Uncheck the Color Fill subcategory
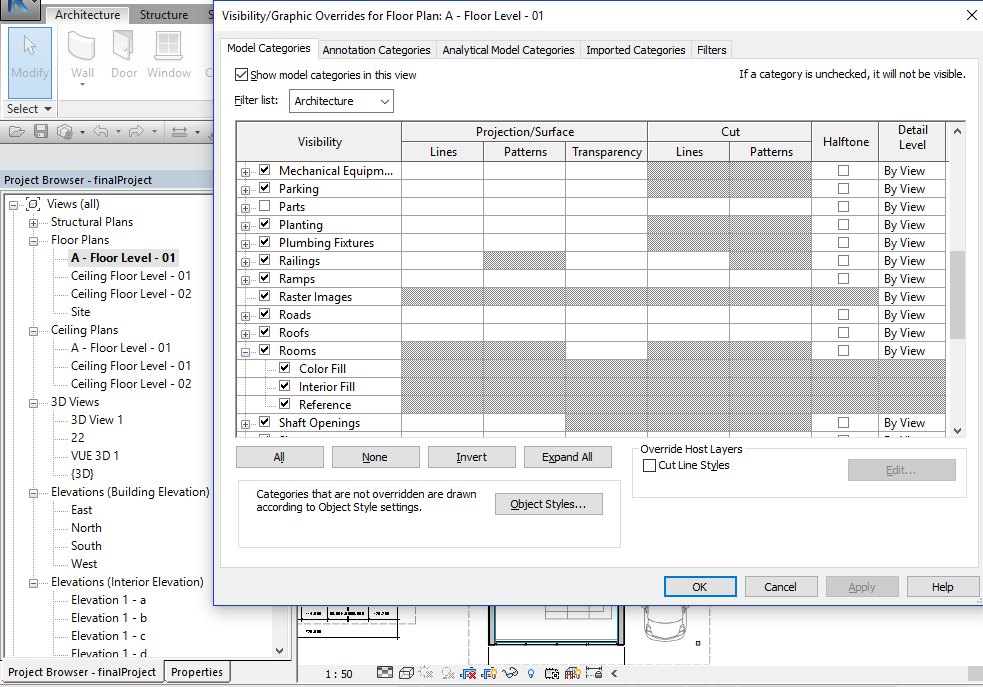 [x=285, y=367]
